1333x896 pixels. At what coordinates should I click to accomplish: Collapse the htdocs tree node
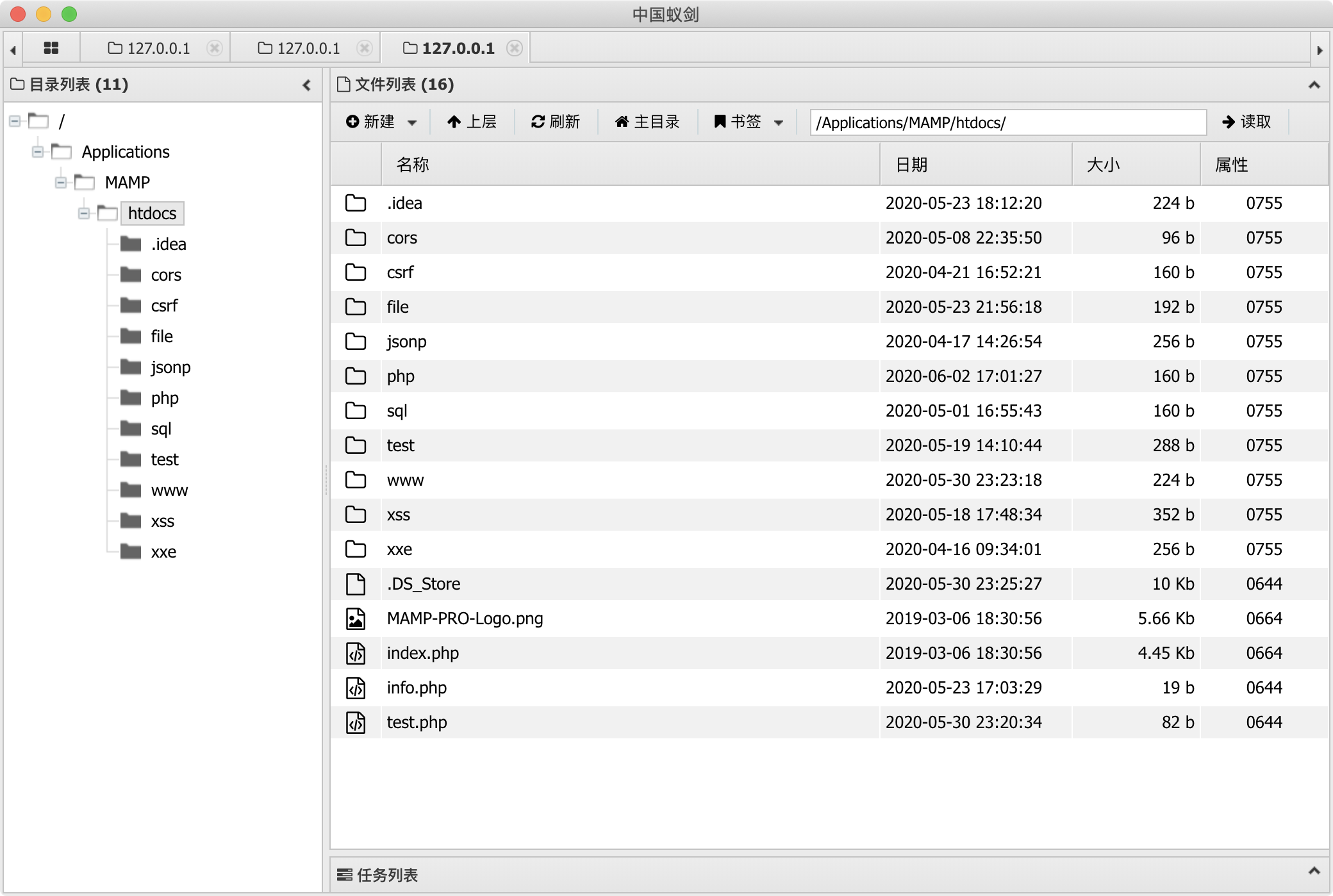pyautogui.click(x=84, y=213)
